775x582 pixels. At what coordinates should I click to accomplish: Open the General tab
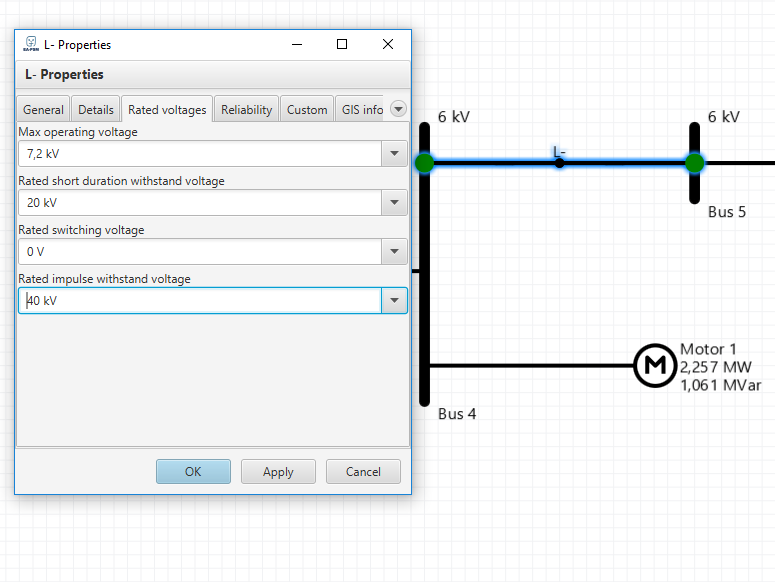[43, 109]
